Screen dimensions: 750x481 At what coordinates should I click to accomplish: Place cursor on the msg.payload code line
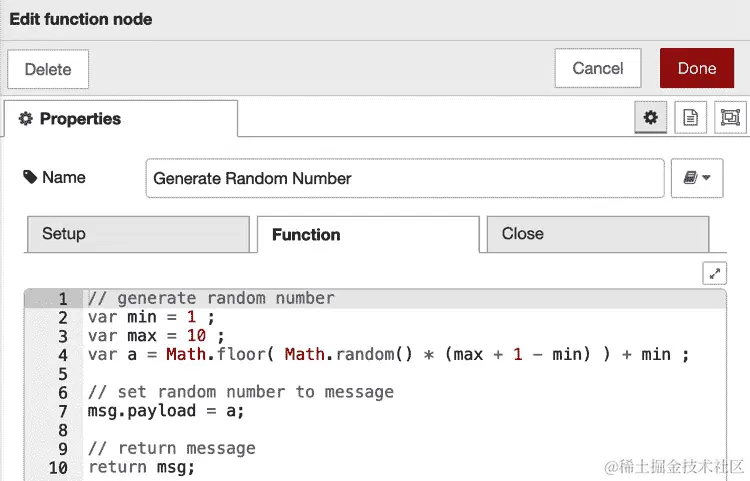click(166, 411)
